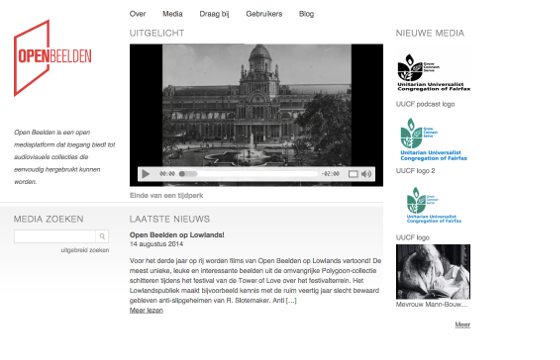This screenshot has height=360, width=560.
Task: Seek on the video progress bar
Action: click(249, 174)
